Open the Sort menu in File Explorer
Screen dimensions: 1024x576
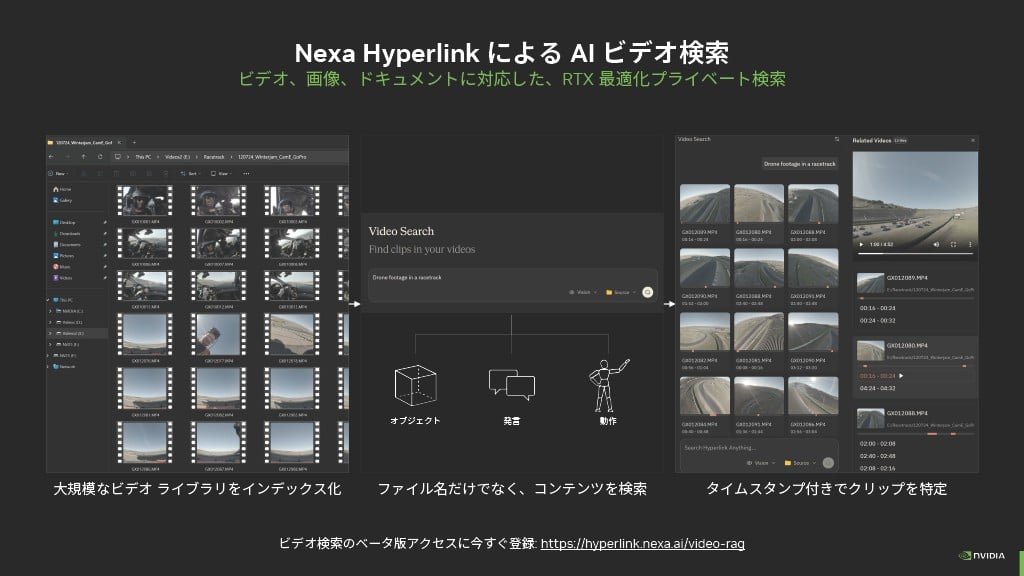coord(193,173)
